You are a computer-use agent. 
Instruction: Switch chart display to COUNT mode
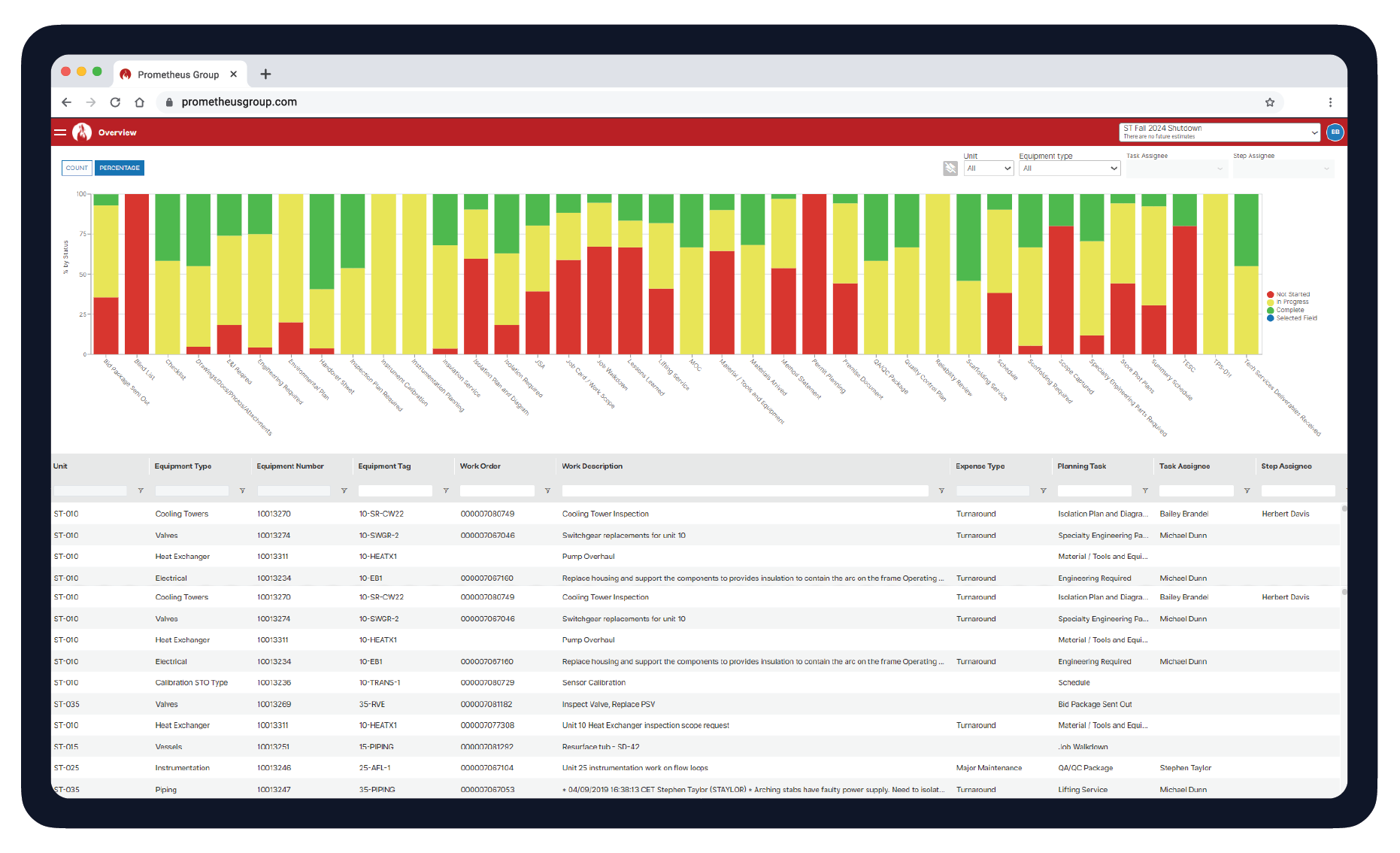tap(76, 168)
